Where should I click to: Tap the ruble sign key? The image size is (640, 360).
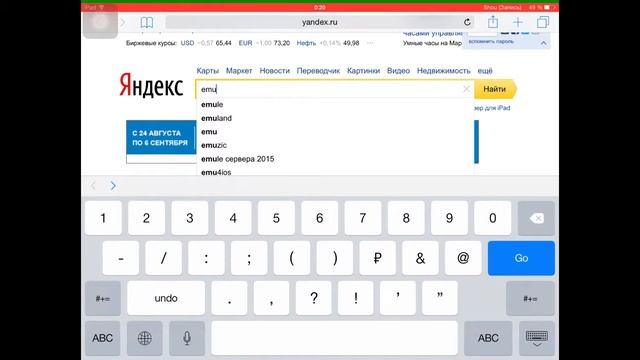click(378, 258)
